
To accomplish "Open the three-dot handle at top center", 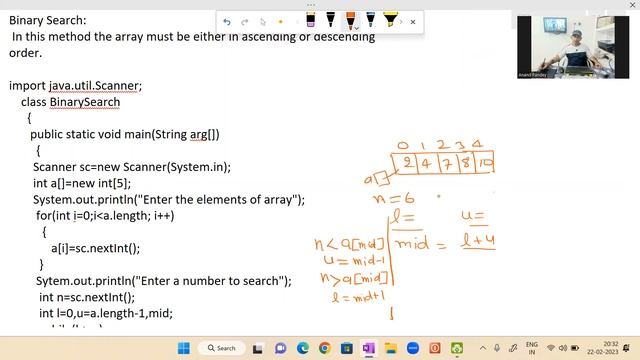I will click(x=311, y=5).
